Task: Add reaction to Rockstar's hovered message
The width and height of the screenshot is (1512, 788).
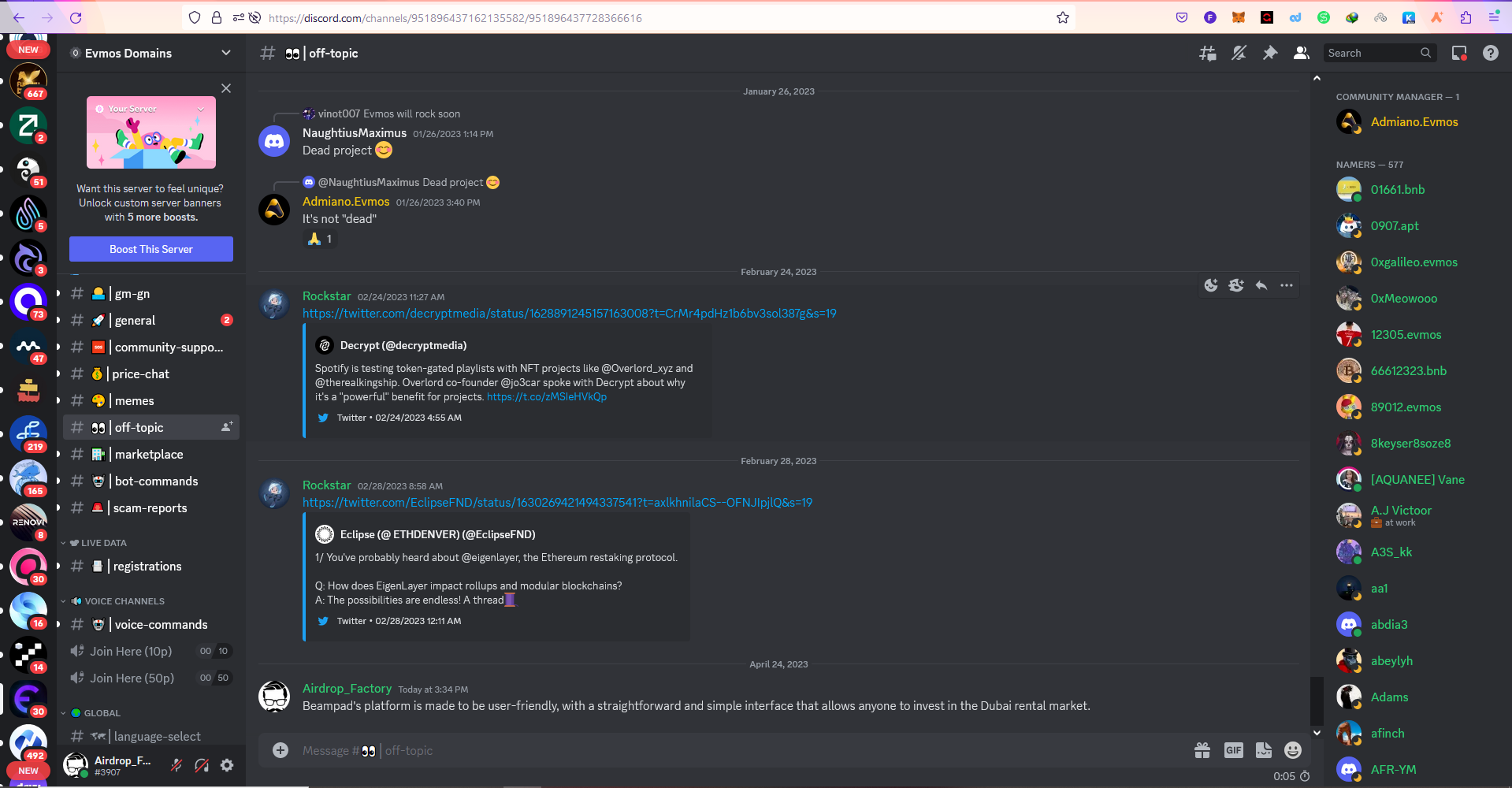Action: point(1211,285)
